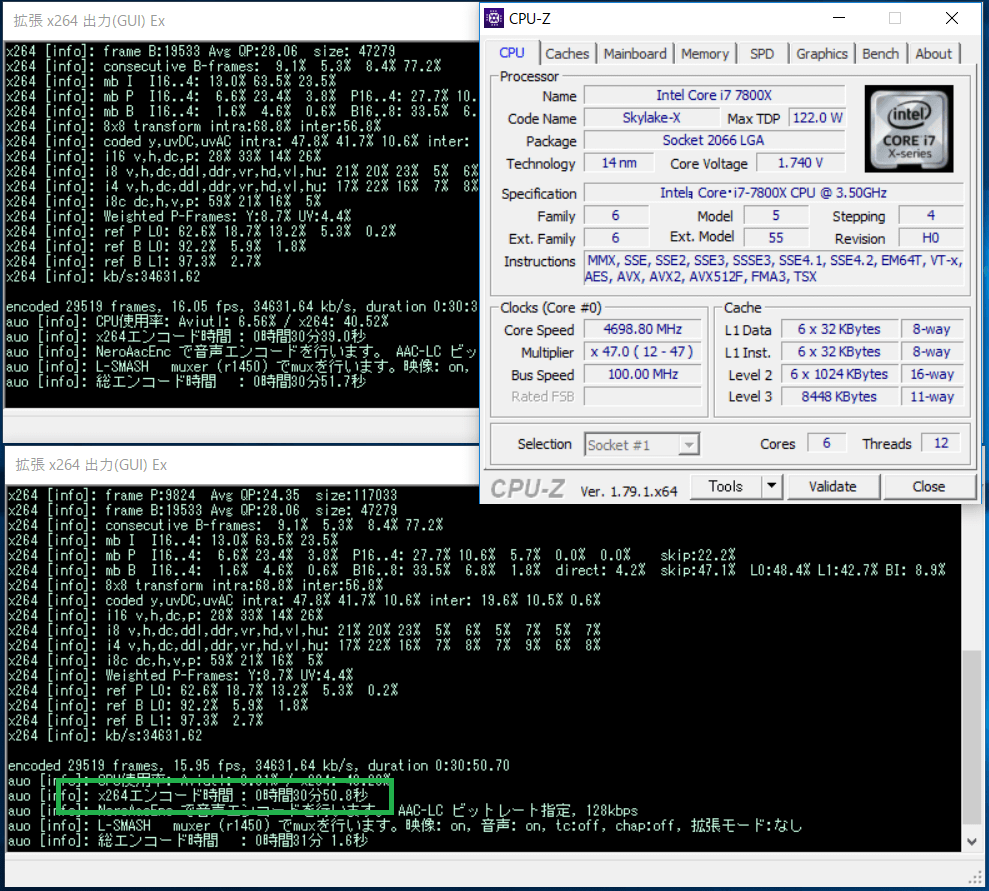
Task: Click the Intel Core i7 X-series logo
Action: coord(908,129)
